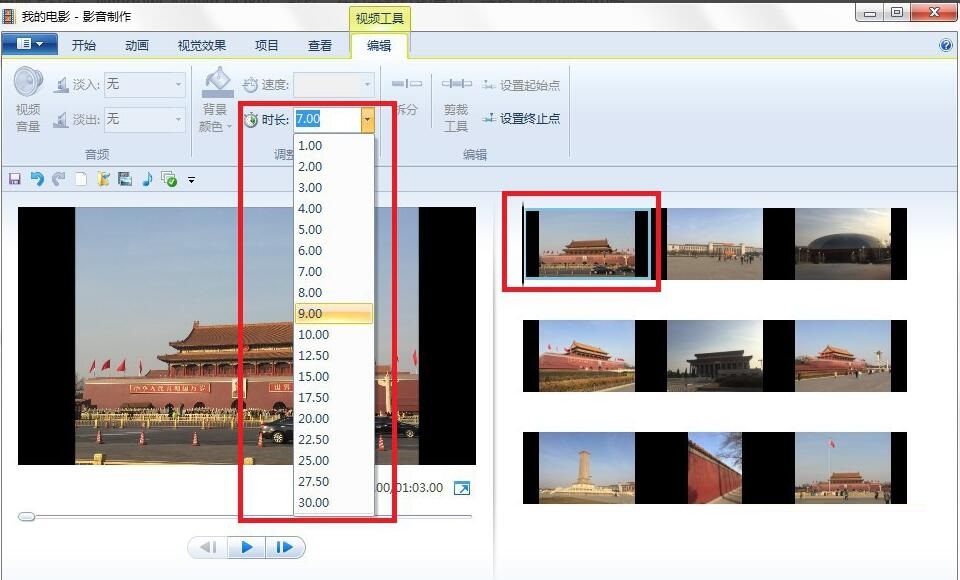Image resolution: width=960 pixels, height=580 pixels.
Task: Open full screen preview
Action: 462,488
